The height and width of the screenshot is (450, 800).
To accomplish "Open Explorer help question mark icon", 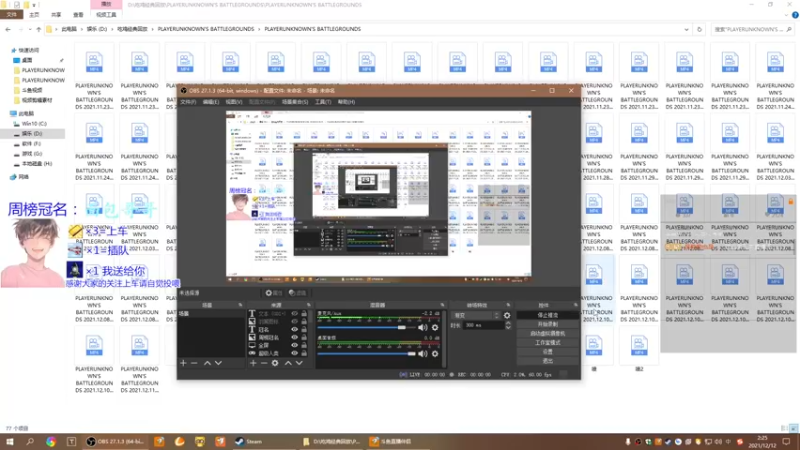I will (795, 15).
